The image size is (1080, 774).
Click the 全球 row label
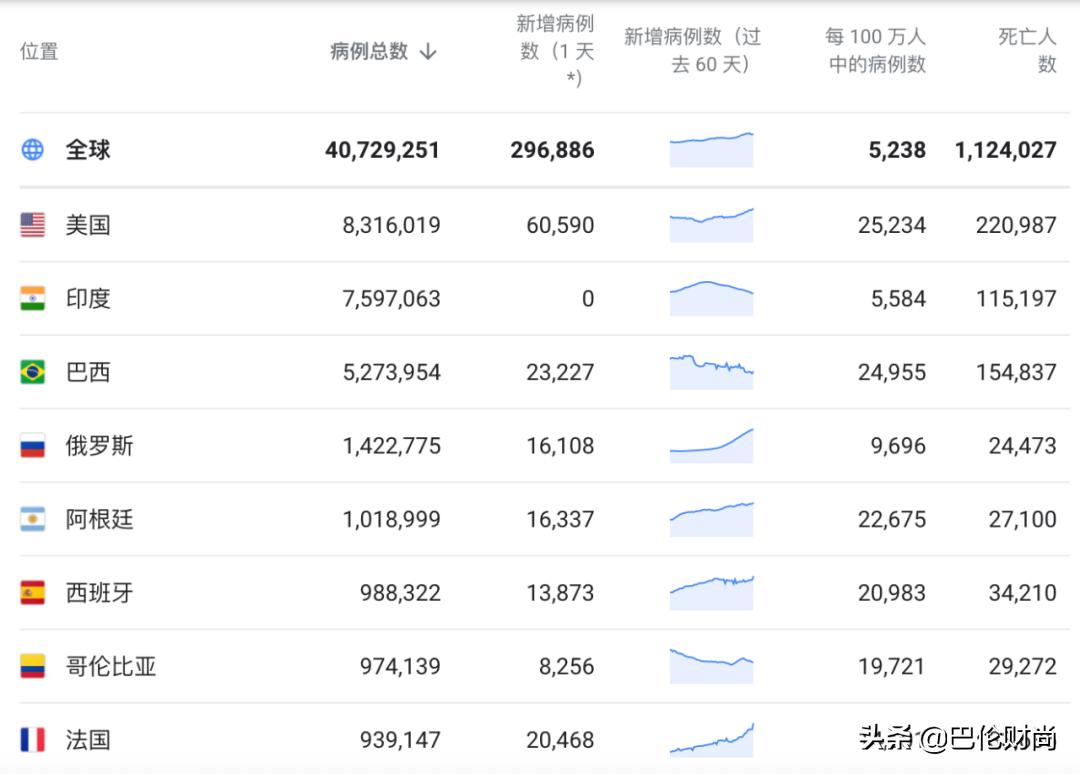click(x=88, y=149)
